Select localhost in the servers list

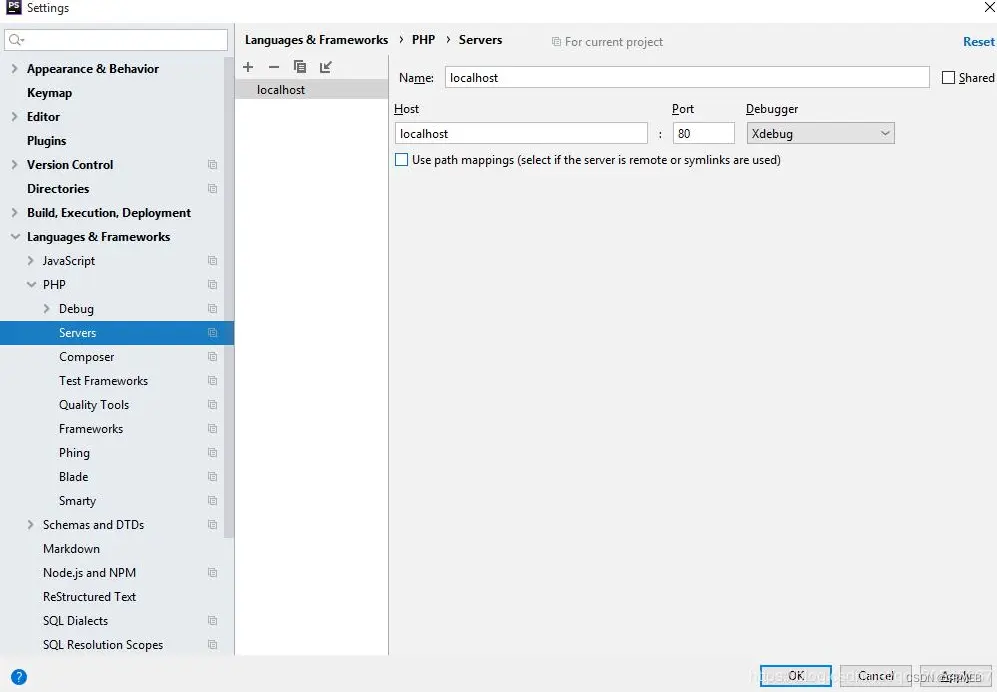coord(312,90)
